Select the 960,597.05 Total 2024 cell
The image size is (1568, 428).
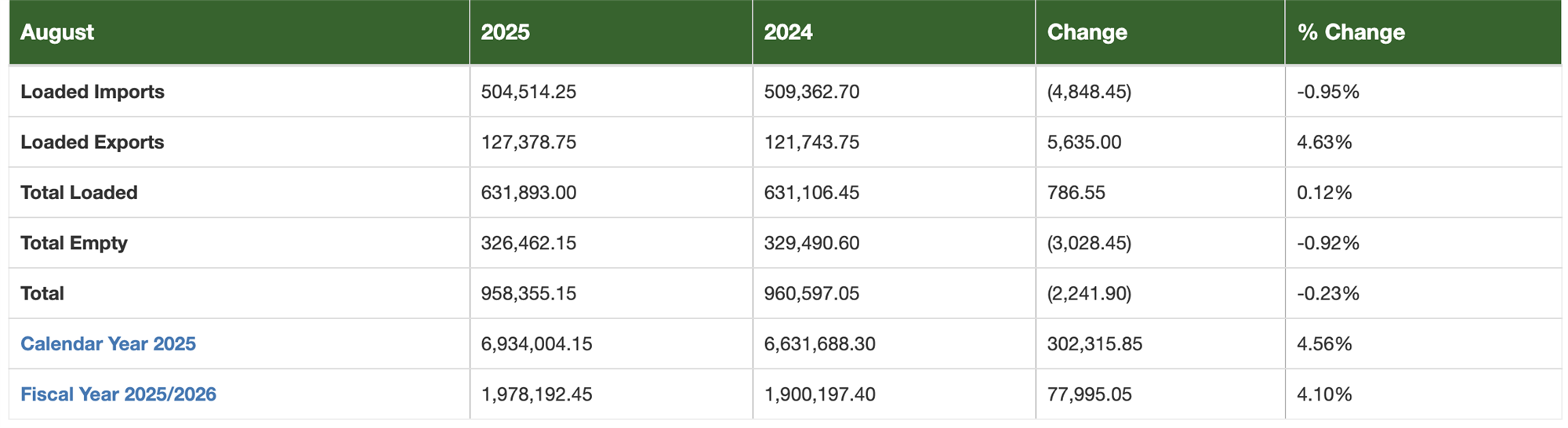pos(811,293)
